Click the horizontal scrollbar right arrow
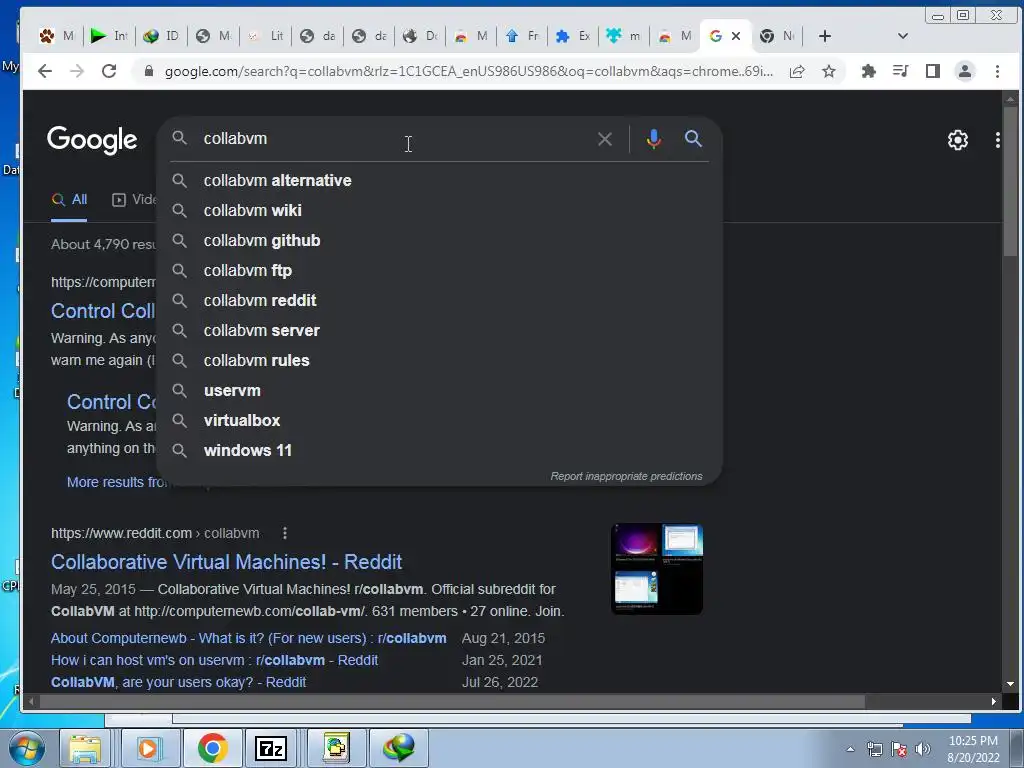 pyautogui.click(x=993, y=701)
